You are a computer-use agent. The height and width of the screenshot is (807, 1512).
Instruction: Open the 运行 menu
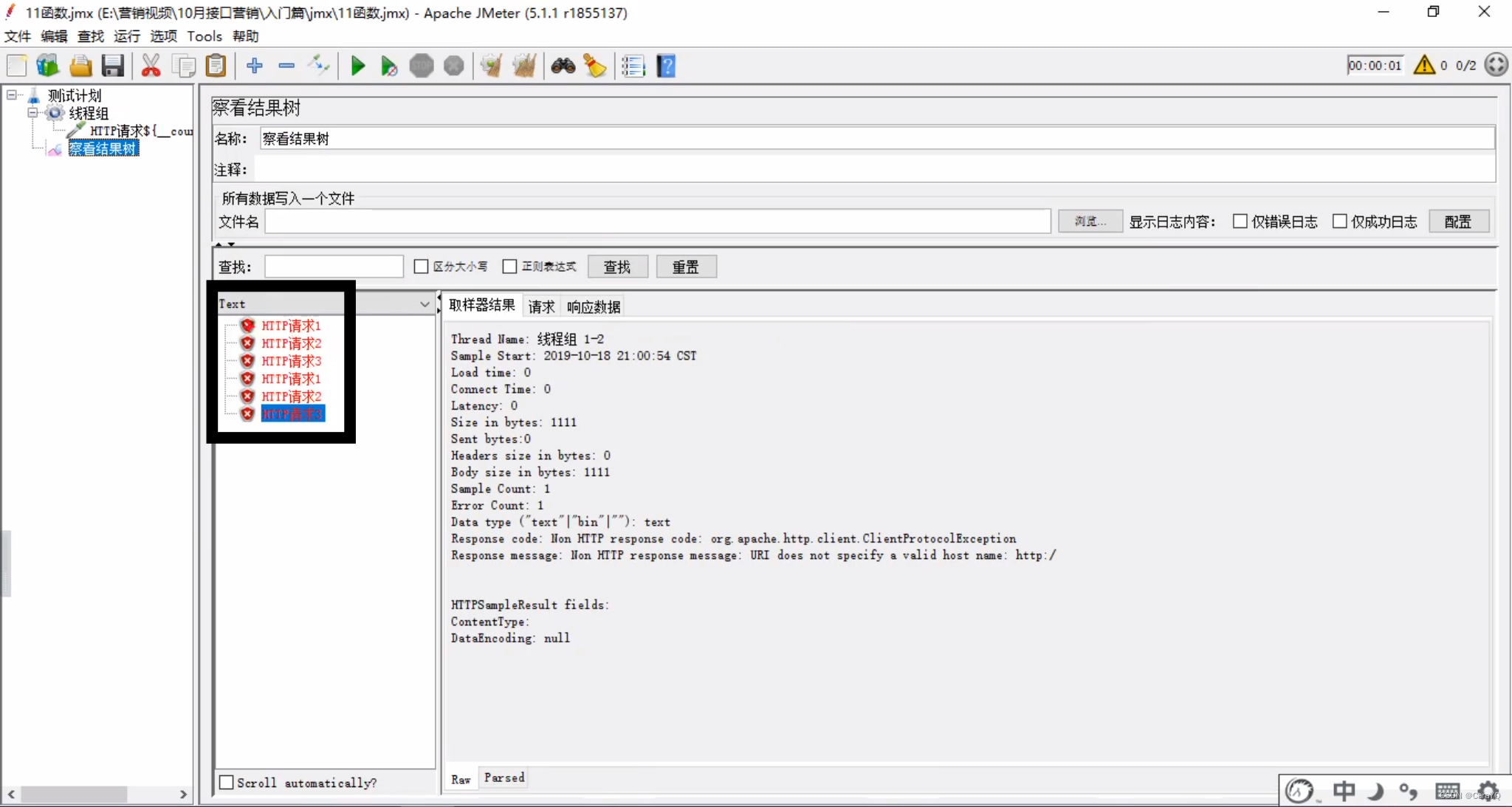(x=127, y=36)
